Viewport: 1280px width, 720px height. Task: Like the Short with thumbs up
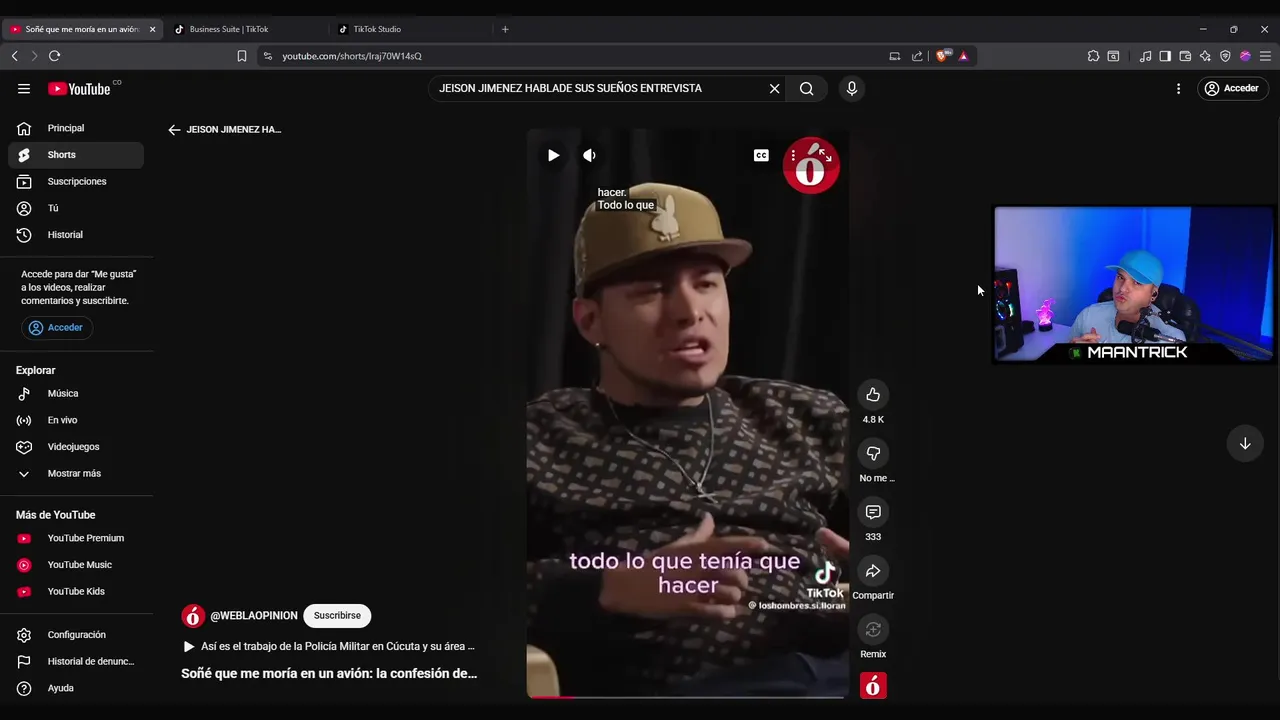tap(873, 395)
